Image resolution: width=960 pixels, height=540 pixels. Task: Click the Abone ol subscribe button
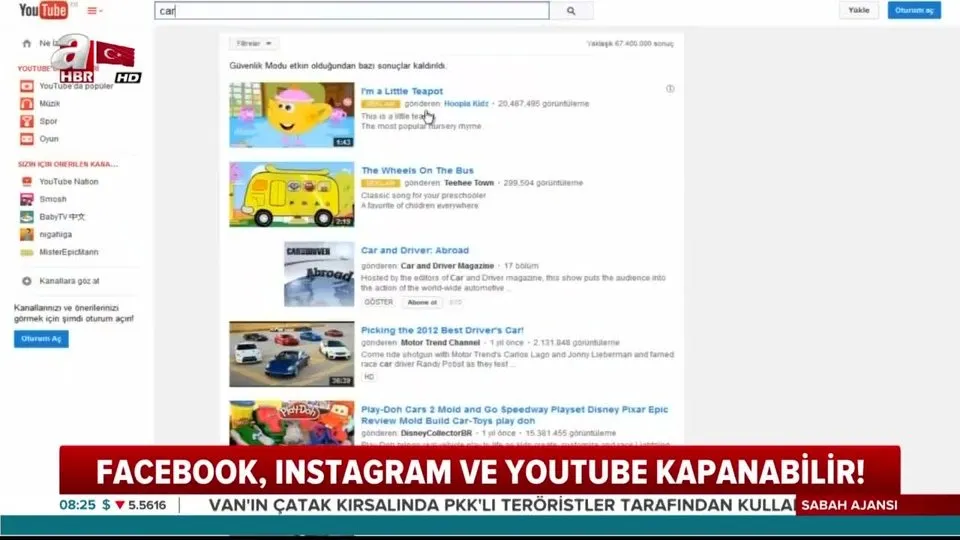pos(422,302)
